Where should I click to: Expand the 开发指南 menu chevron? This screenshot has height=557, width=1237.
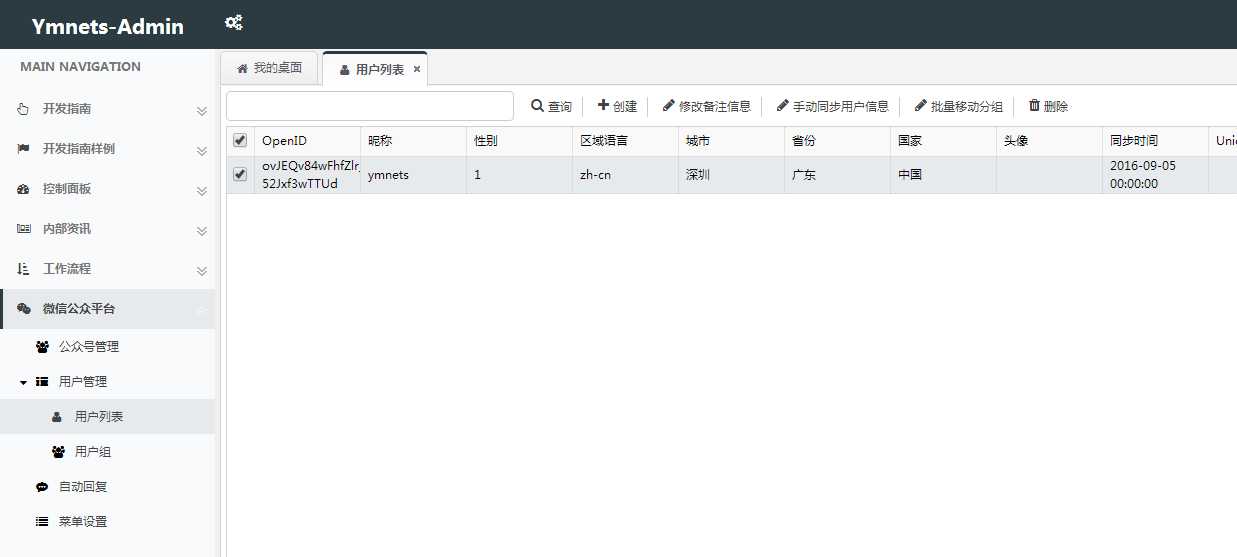(201, 111)
